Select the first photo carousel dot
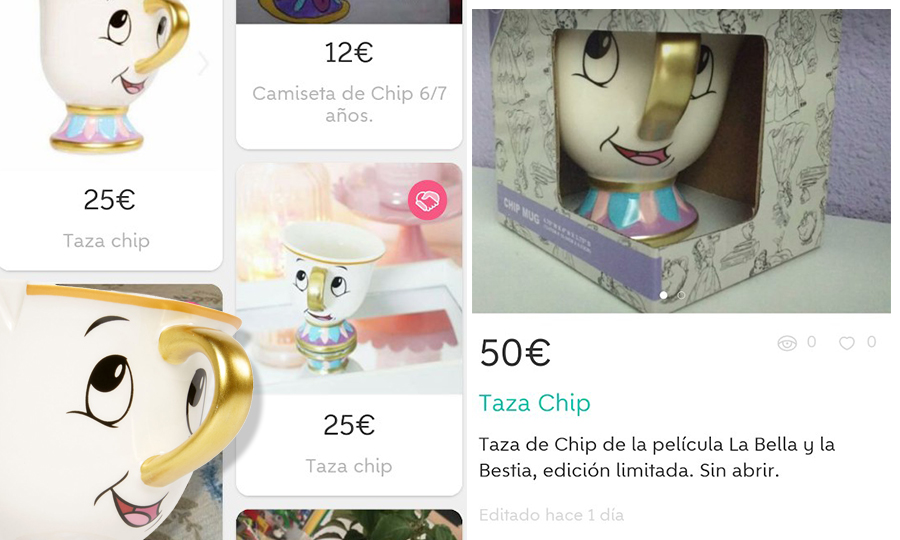 pos(664,295)
